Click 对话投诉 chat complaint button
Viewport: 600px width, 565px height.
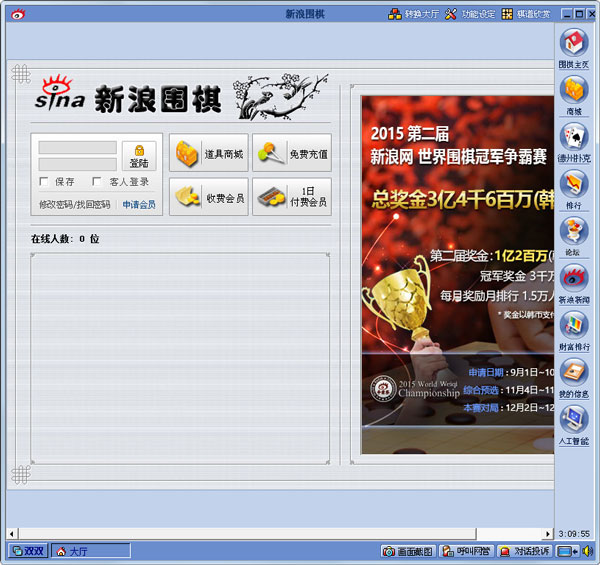[x=525, y=551]
